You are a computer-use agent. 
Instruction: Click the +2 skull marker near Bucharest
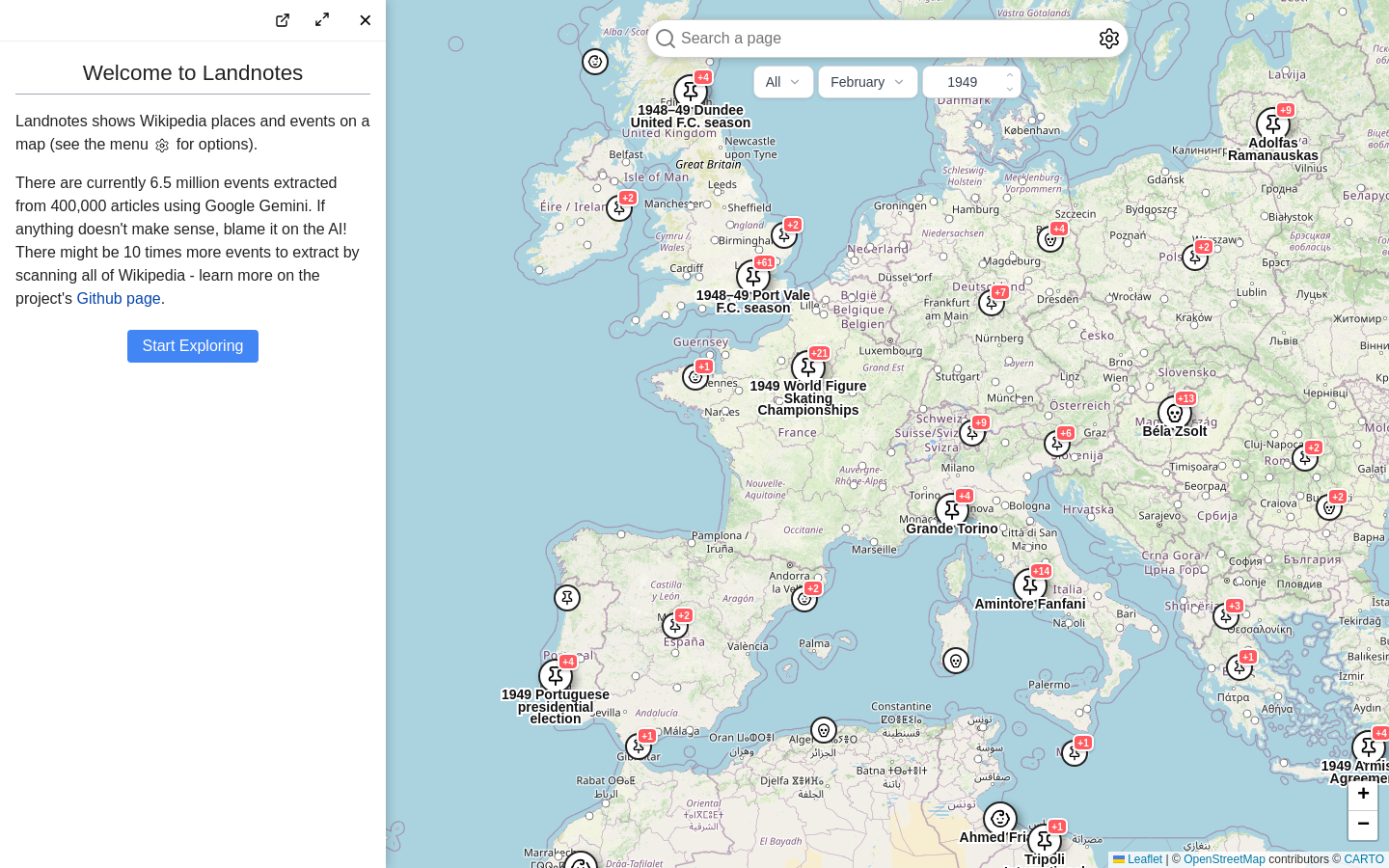(x=1329, y=506)
